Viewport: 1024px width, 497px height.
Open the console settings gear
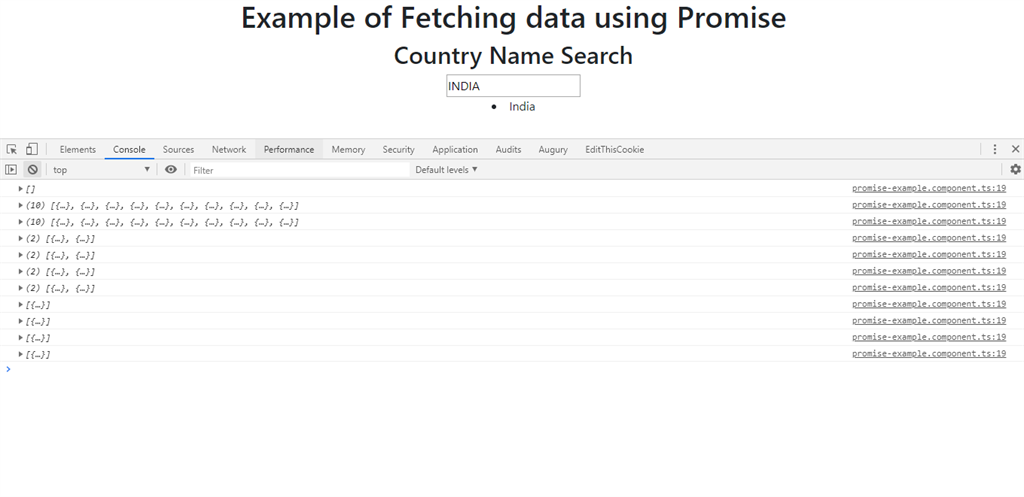[1015, 169]
